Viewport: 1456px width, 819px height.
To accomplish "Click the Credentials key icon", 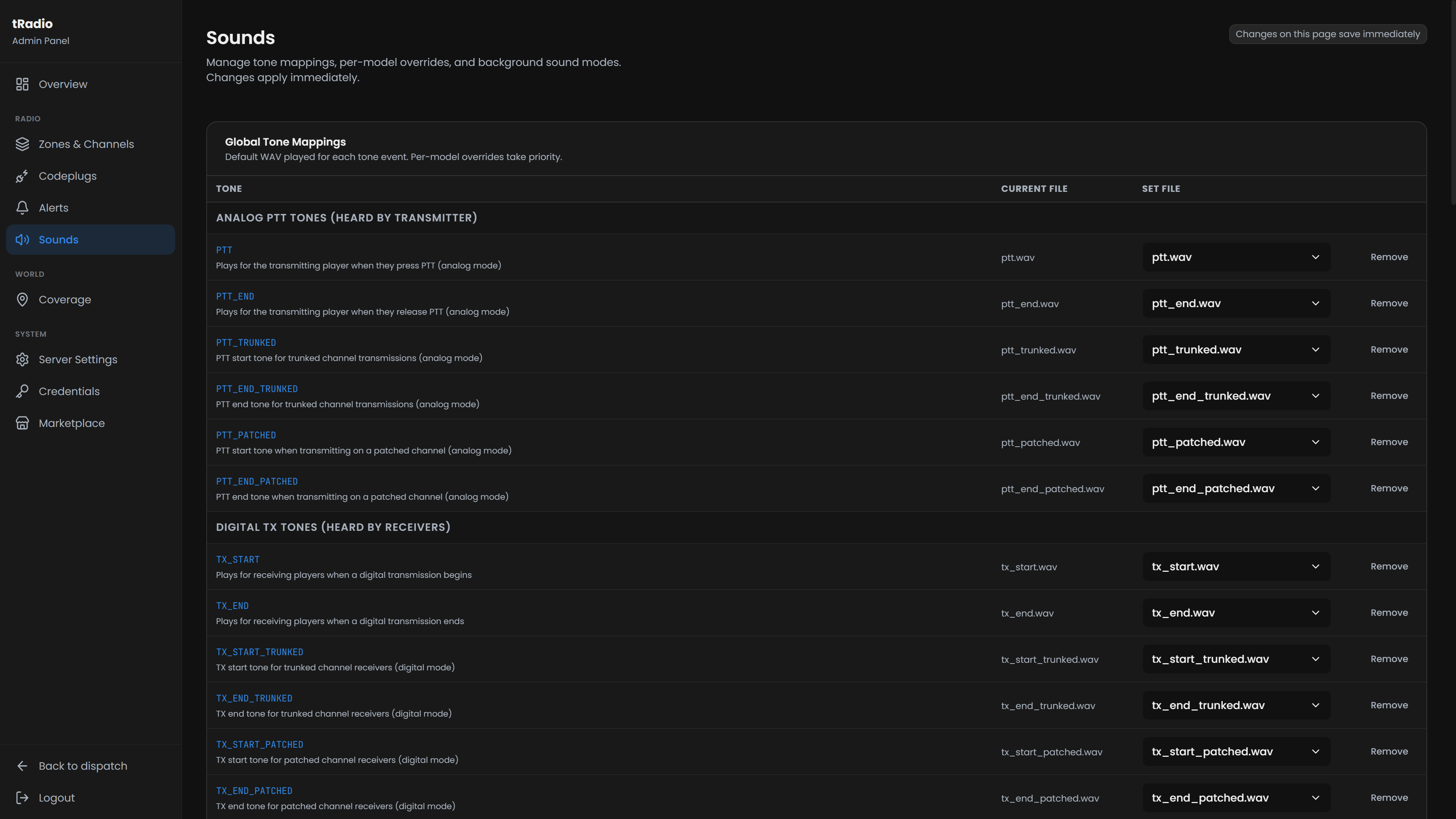I will click(x=22, y=391).
